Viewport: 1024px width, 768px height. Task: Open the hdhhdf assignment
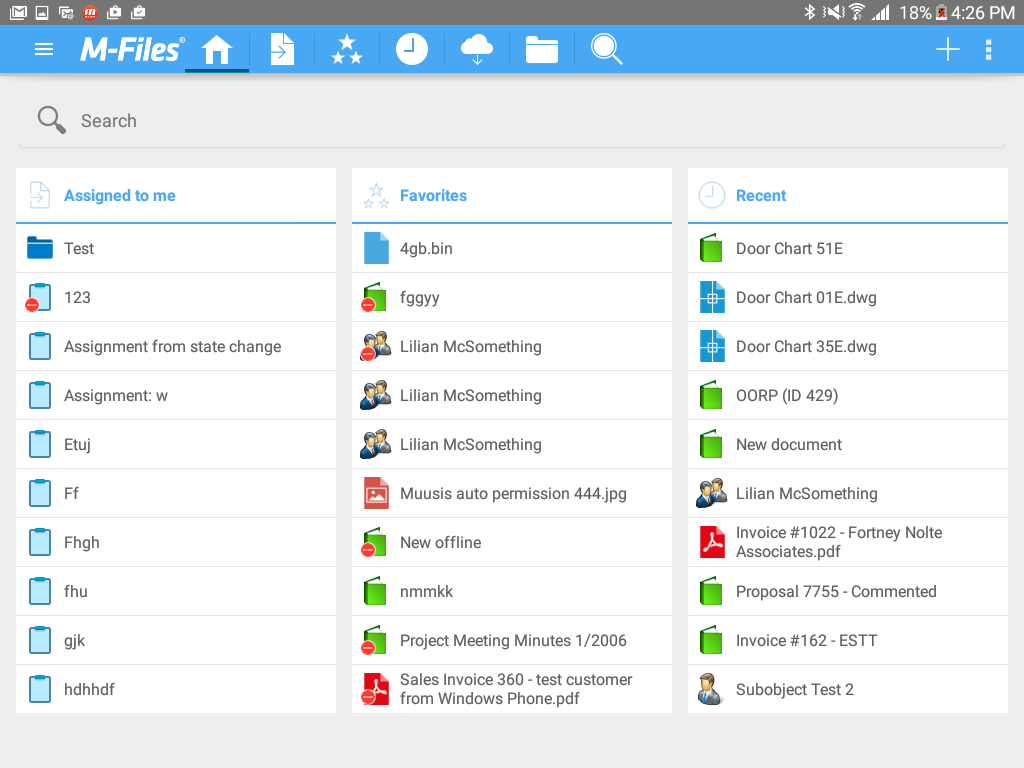tap(176, 689)
